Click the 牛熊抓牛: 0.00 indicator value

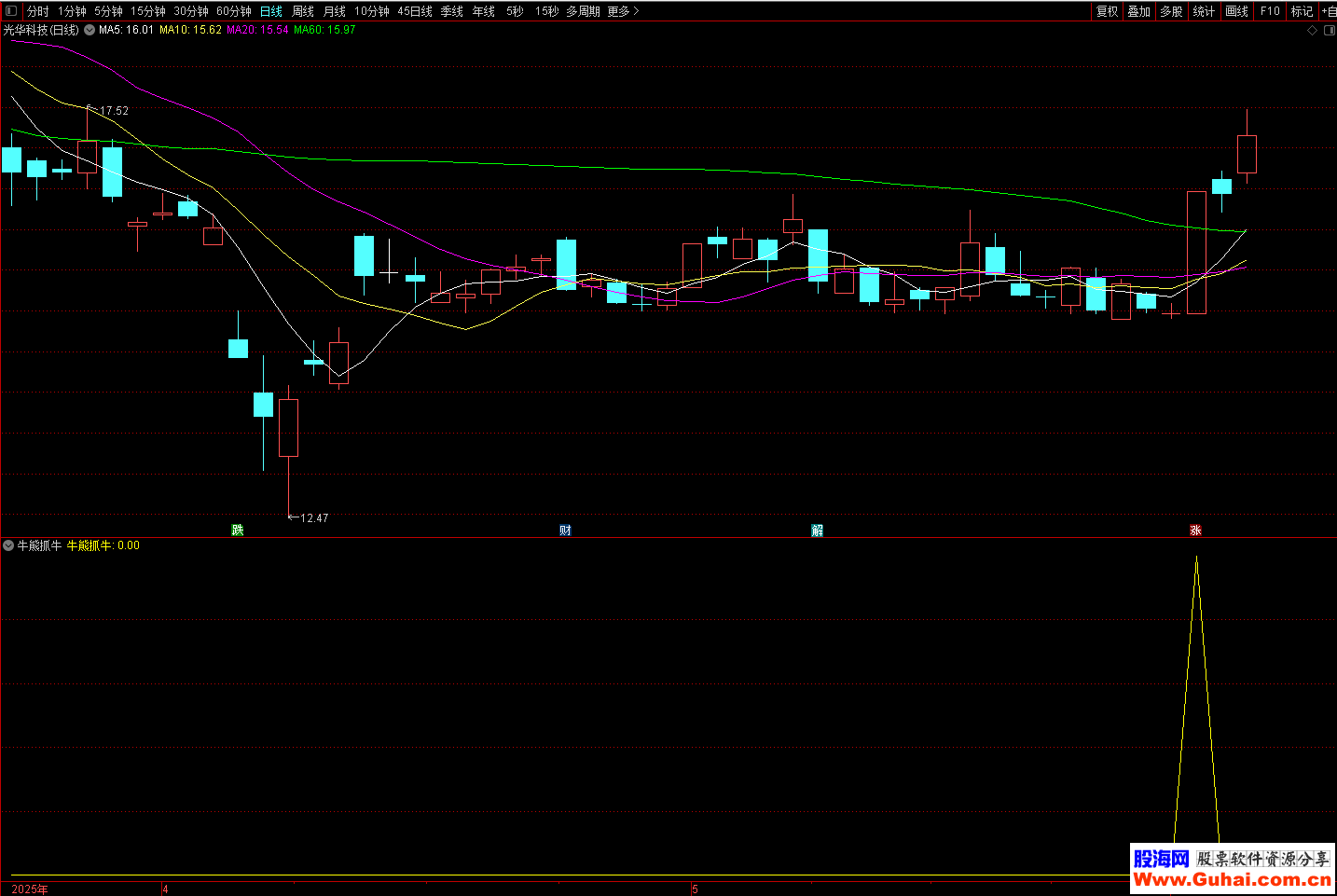pos(103,545)
